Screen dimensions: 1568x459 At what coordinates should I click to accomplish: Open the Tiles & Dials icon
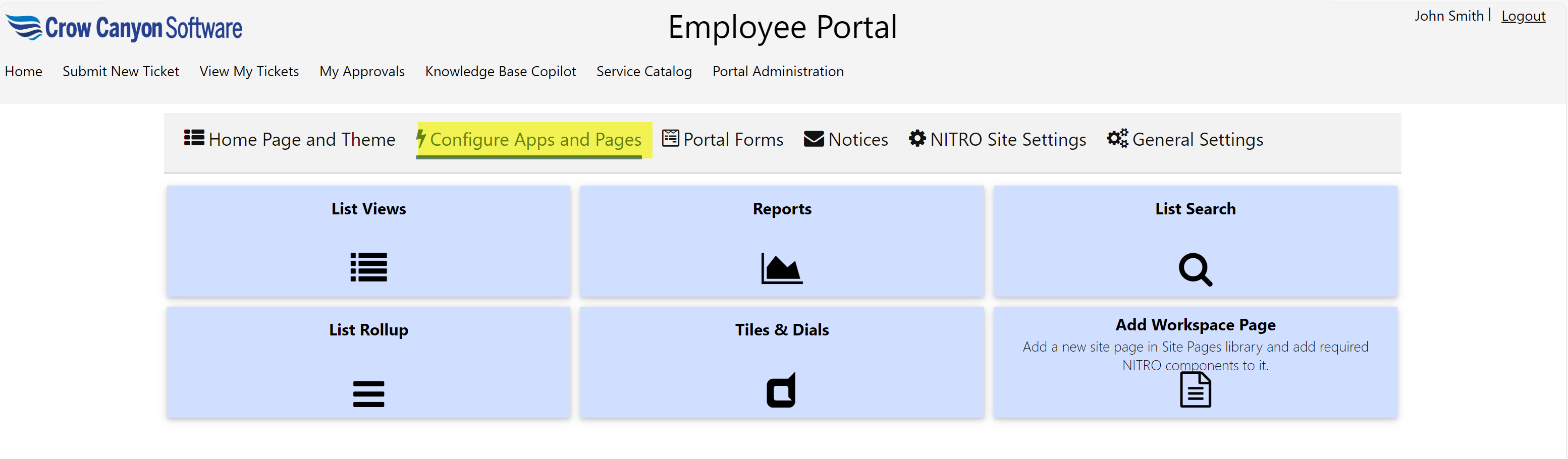pyautogui.click(x=781, y=390)
